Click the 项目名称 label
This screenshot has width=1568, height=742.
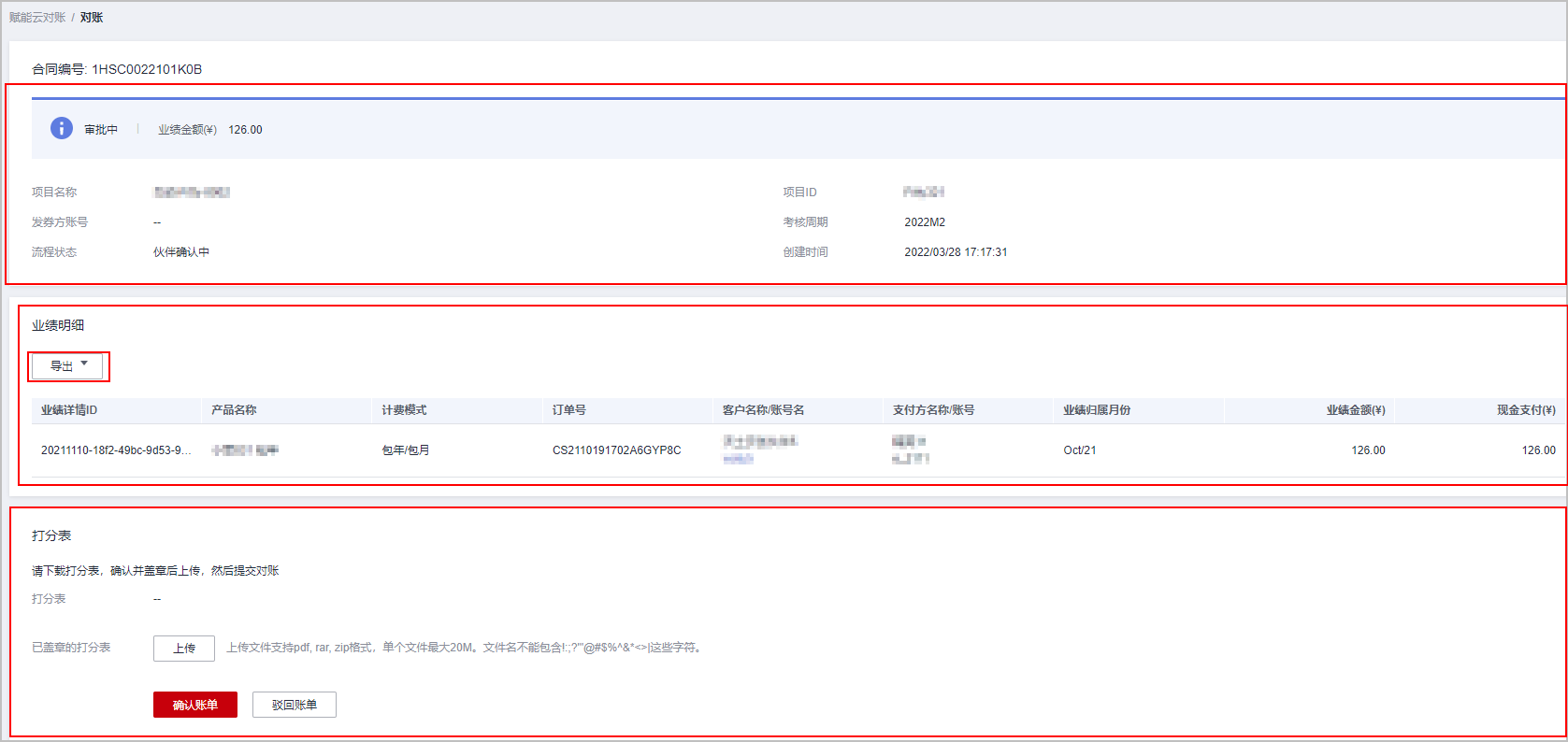click(54, 193)
